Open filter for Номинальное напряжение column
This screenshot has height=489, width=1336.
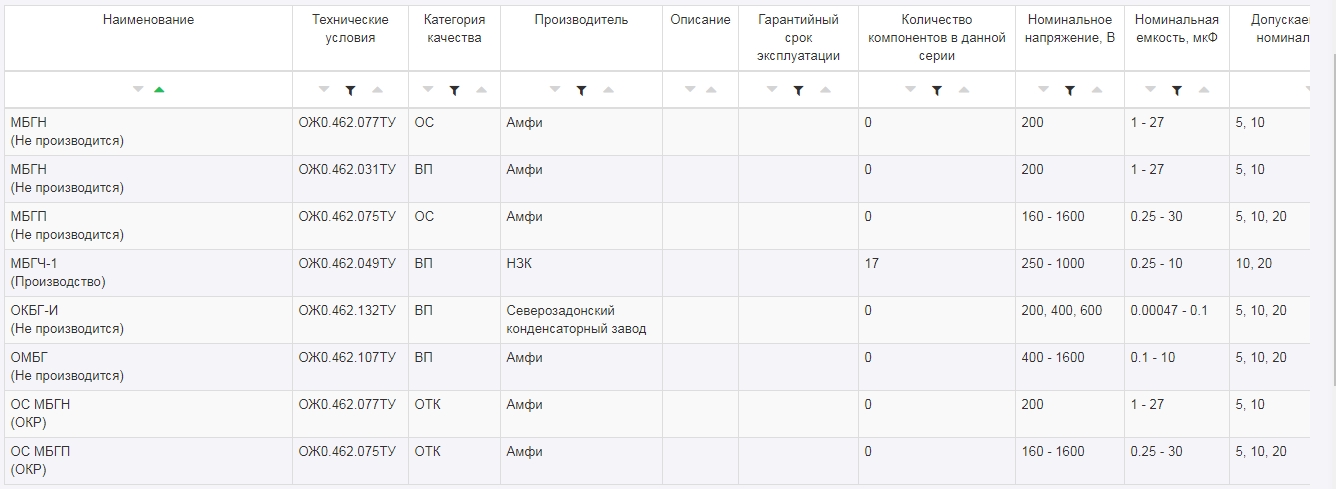(1070, 90)
